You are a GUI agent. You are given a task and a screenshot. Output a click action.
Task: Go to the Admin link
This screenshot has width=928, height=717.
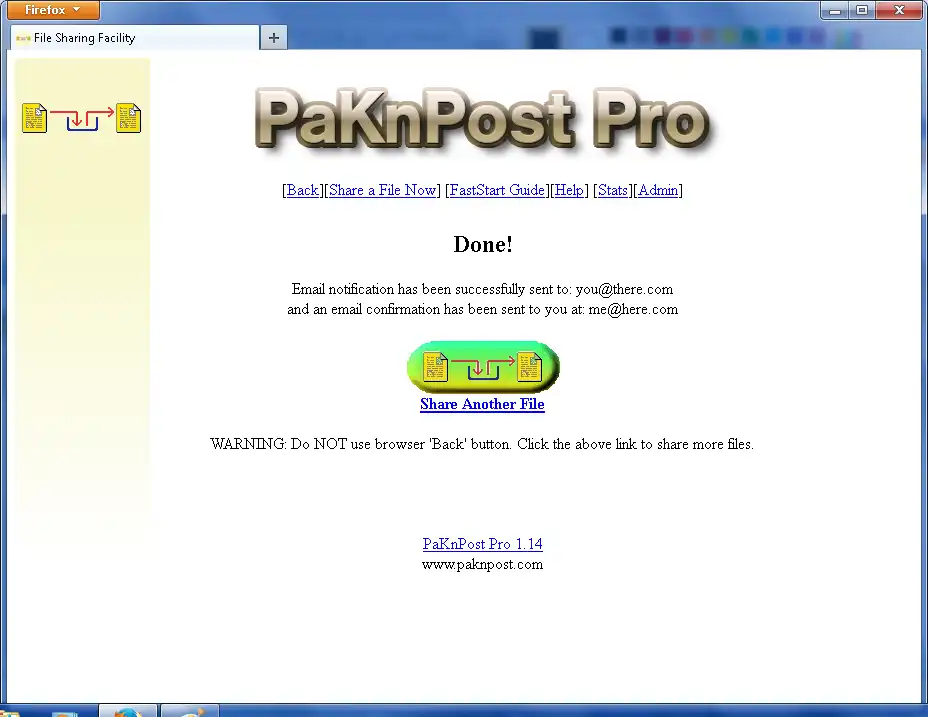coord(658,191)
